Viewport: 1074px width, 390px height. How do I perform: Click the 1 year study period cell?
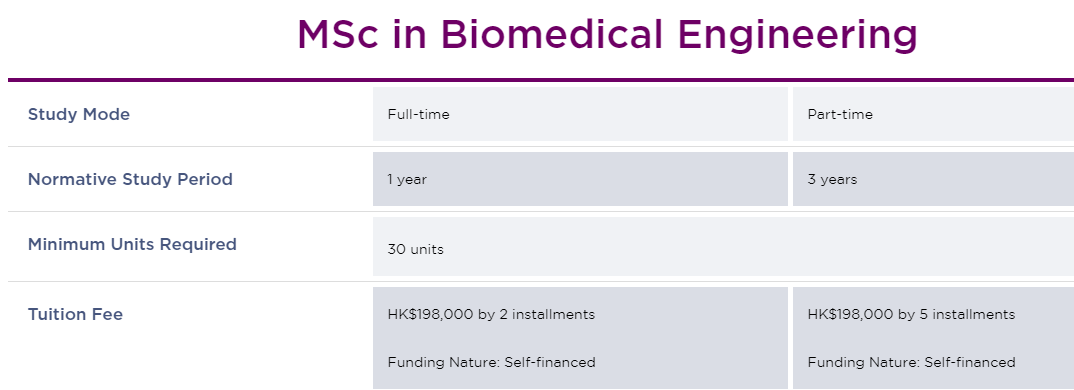(x=580, y=179)
